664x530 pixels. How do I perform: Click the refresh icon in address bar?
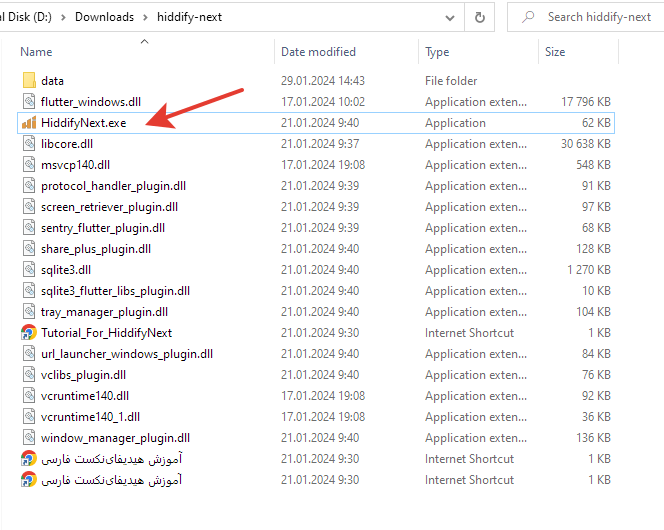pos(479,17)
